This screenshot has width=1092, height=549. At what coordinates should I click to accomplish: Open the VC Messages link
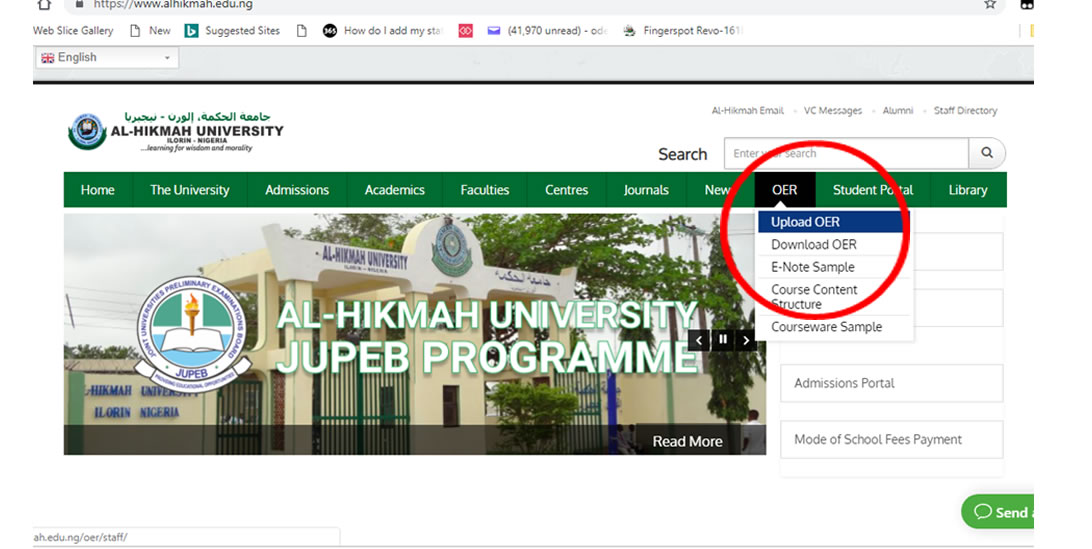point(832,111)
